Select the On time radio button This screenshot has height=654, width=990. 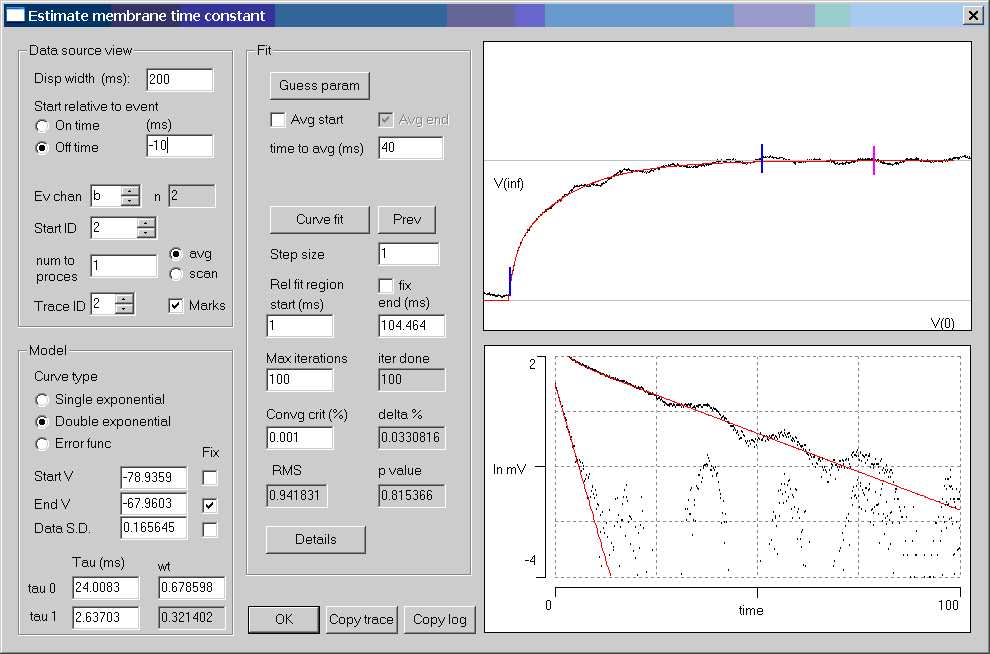pyautogui.click(x=42, y=126)
